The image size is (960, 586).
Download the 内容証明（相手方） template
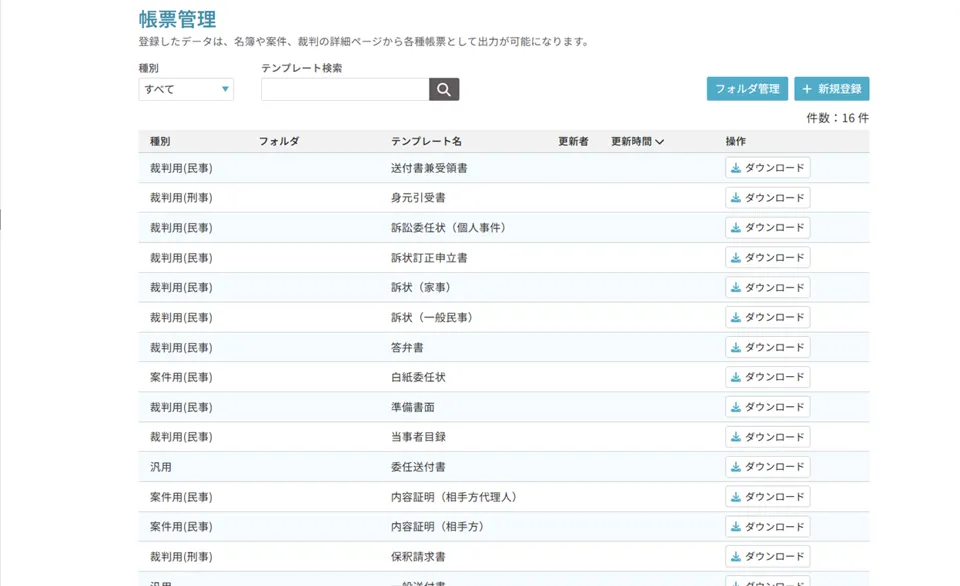coord(768,527)
